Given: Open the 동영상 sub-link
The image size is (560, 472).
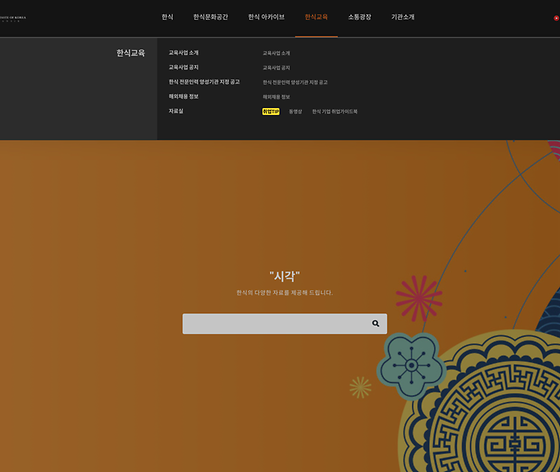Looking at the screenshot, I should tap(295, 112).
